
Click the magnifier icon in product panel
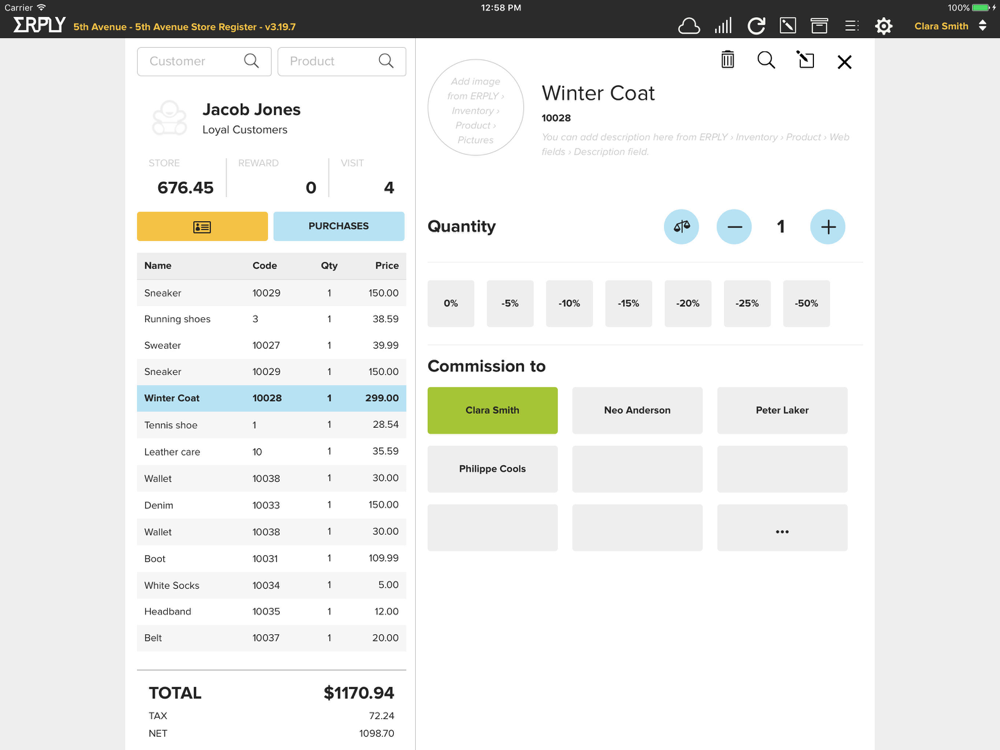pos(766,61)
